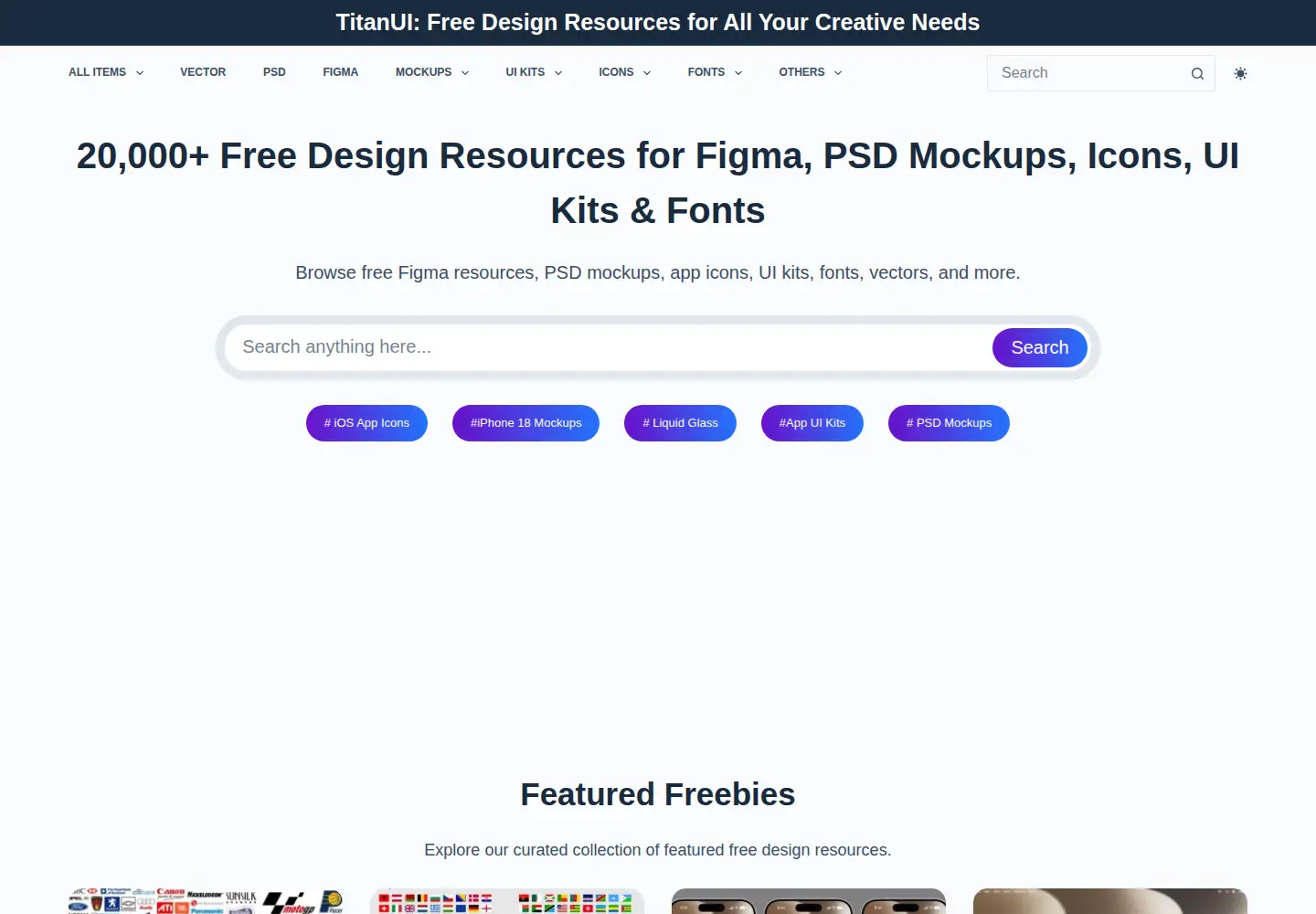Image resolution: width=1316 pixels, height=914 pixels.
Task: Select the #App UI Kits tag
Action: coord(812,423)
